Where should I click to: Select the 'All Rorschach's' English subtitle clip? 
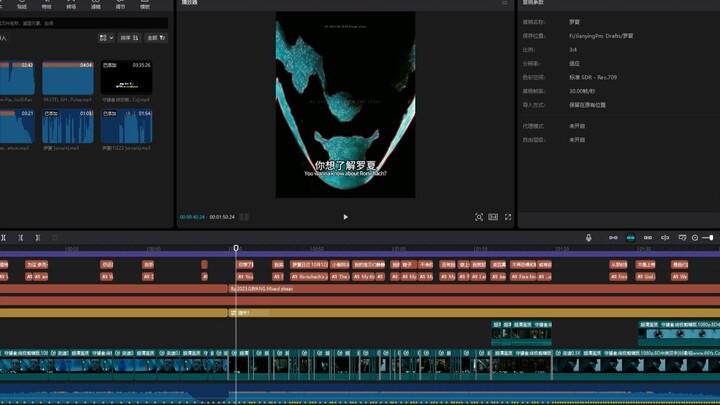(x=309, y=276)
